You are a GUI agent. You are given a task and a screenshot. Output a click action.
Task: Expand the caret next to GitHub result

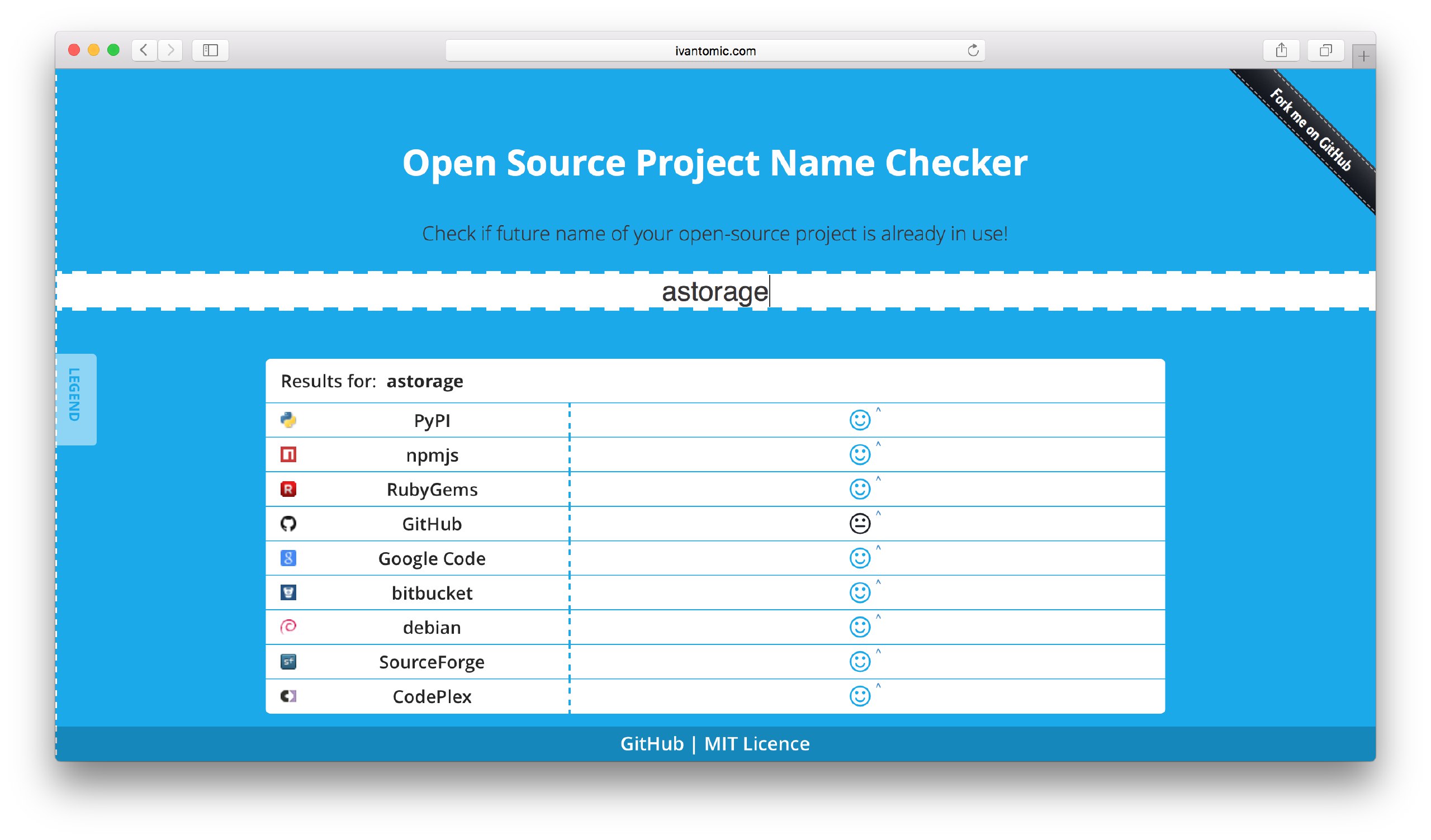(878, 514)
